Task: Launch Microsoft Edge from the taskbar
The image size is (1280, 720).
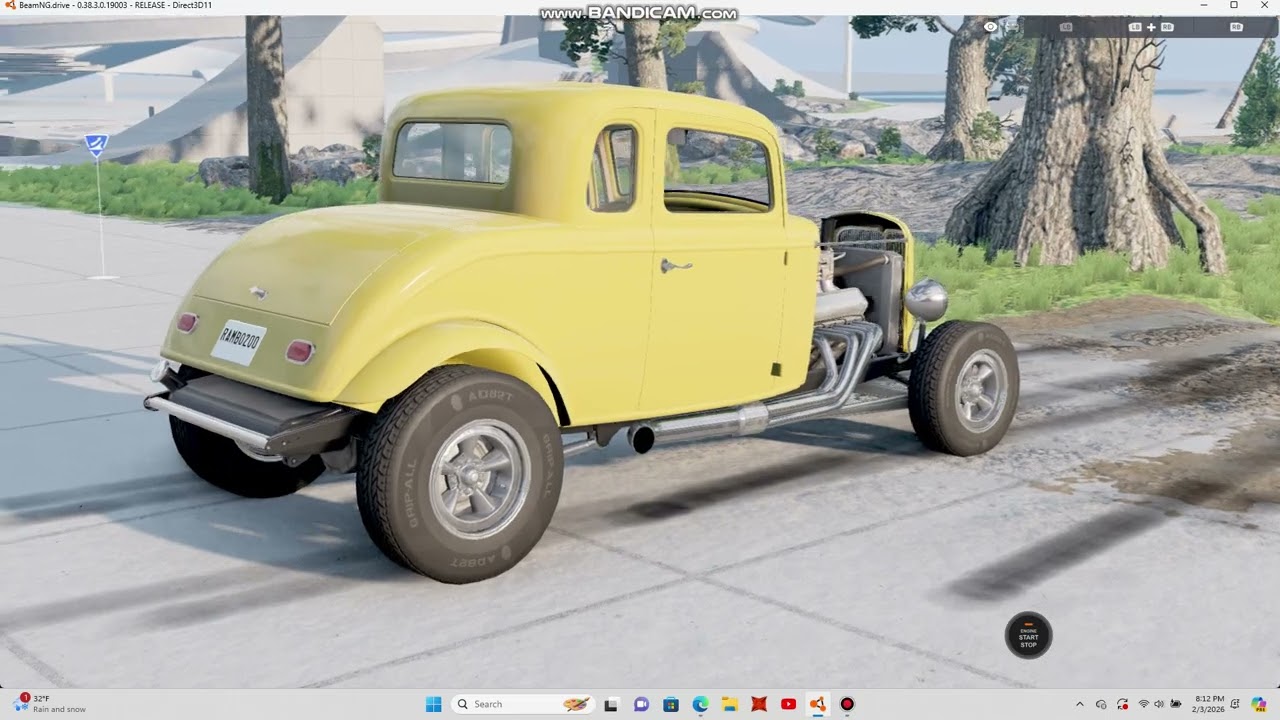Action: [700, 704]
